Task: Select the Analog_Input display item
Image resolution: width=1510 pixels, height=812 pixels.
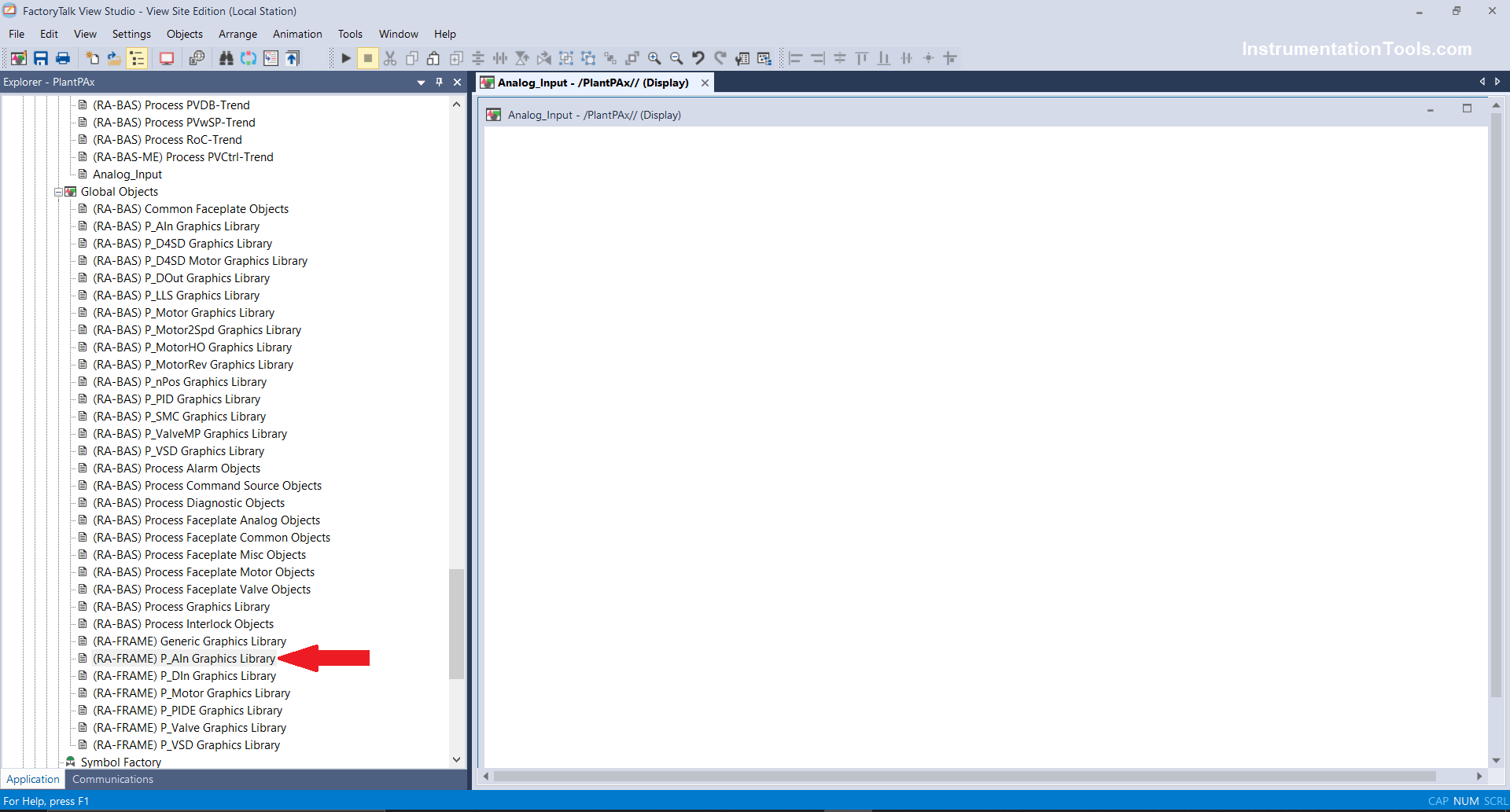Action: coord(127,175)
